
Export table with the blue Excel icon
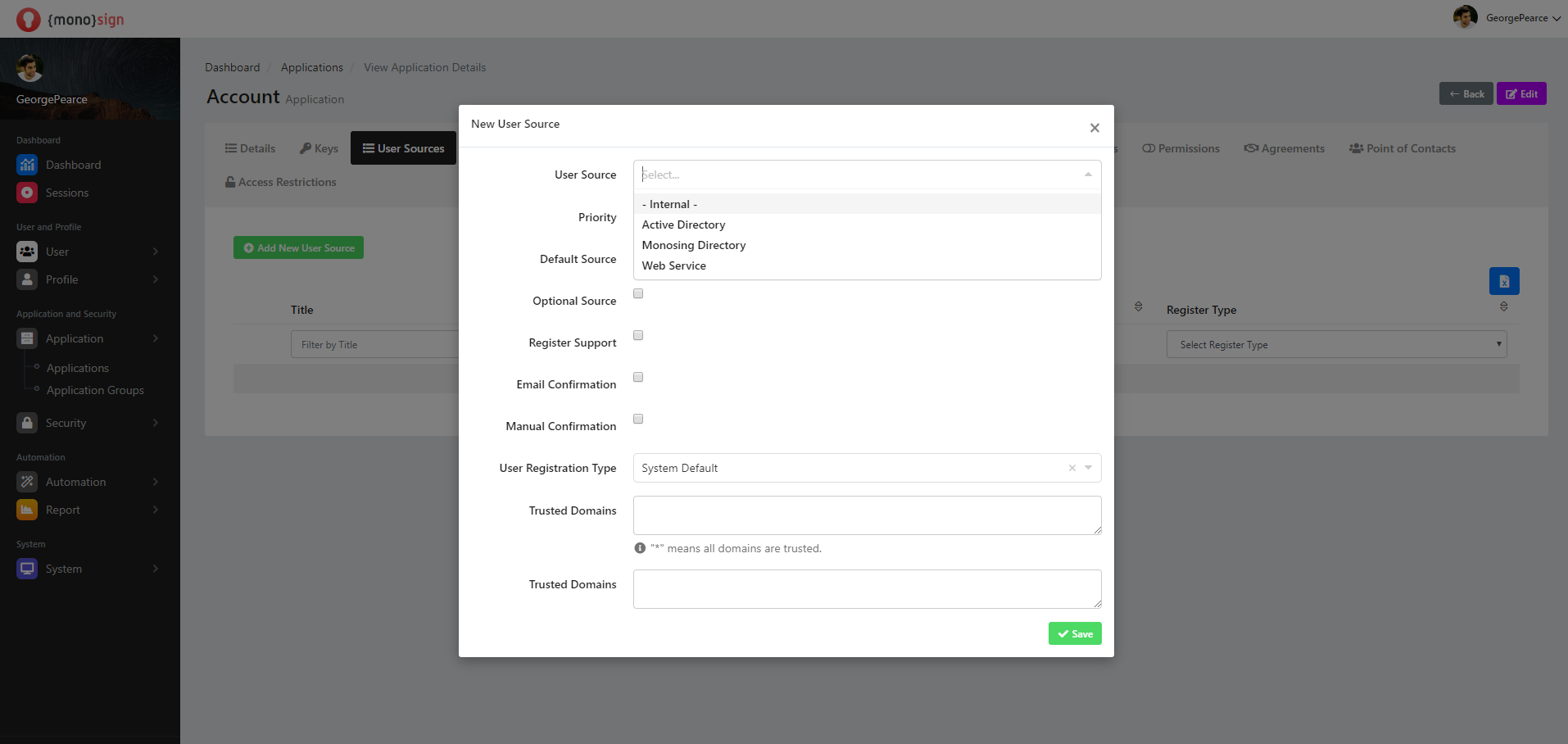pos(1504,281)
